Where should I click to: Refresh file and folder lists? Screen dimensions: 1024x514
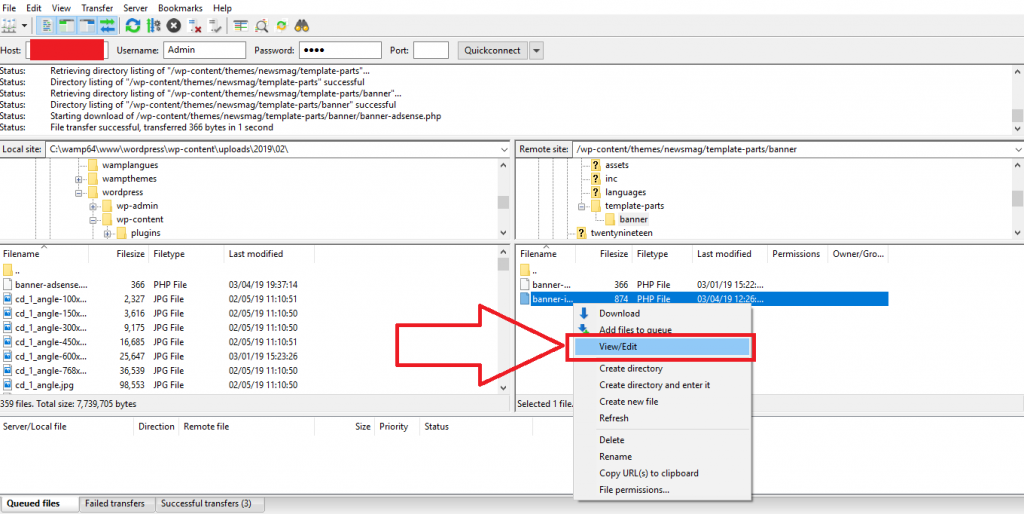click(x=133, y=25)
